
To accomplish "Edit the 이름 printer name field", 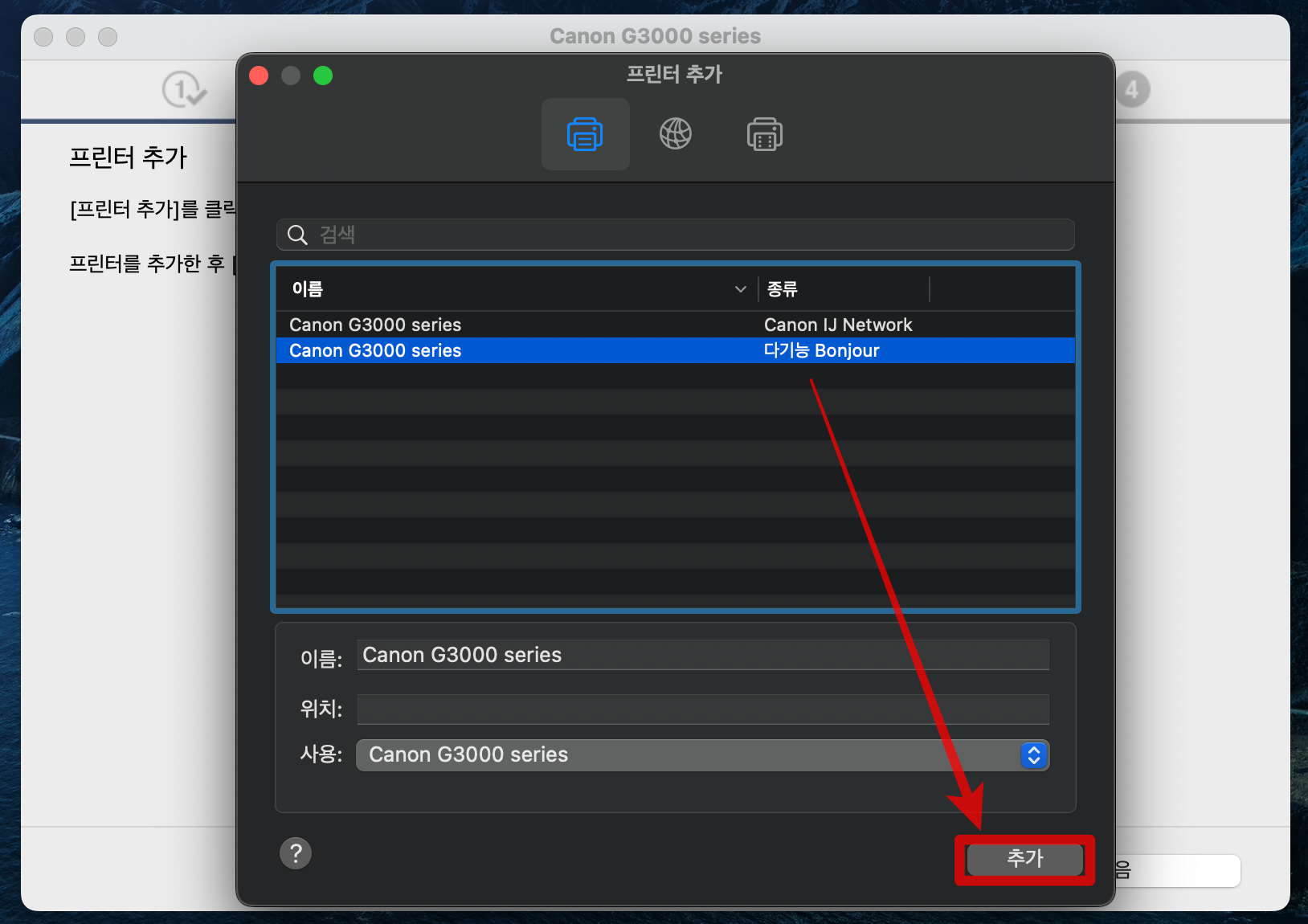I will [x=703, y=655].
